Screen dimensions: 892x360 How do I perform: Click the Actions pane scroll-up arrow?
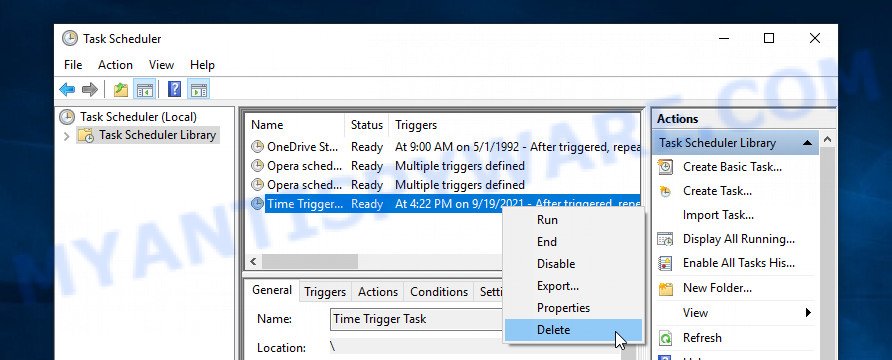coord(827,139)
